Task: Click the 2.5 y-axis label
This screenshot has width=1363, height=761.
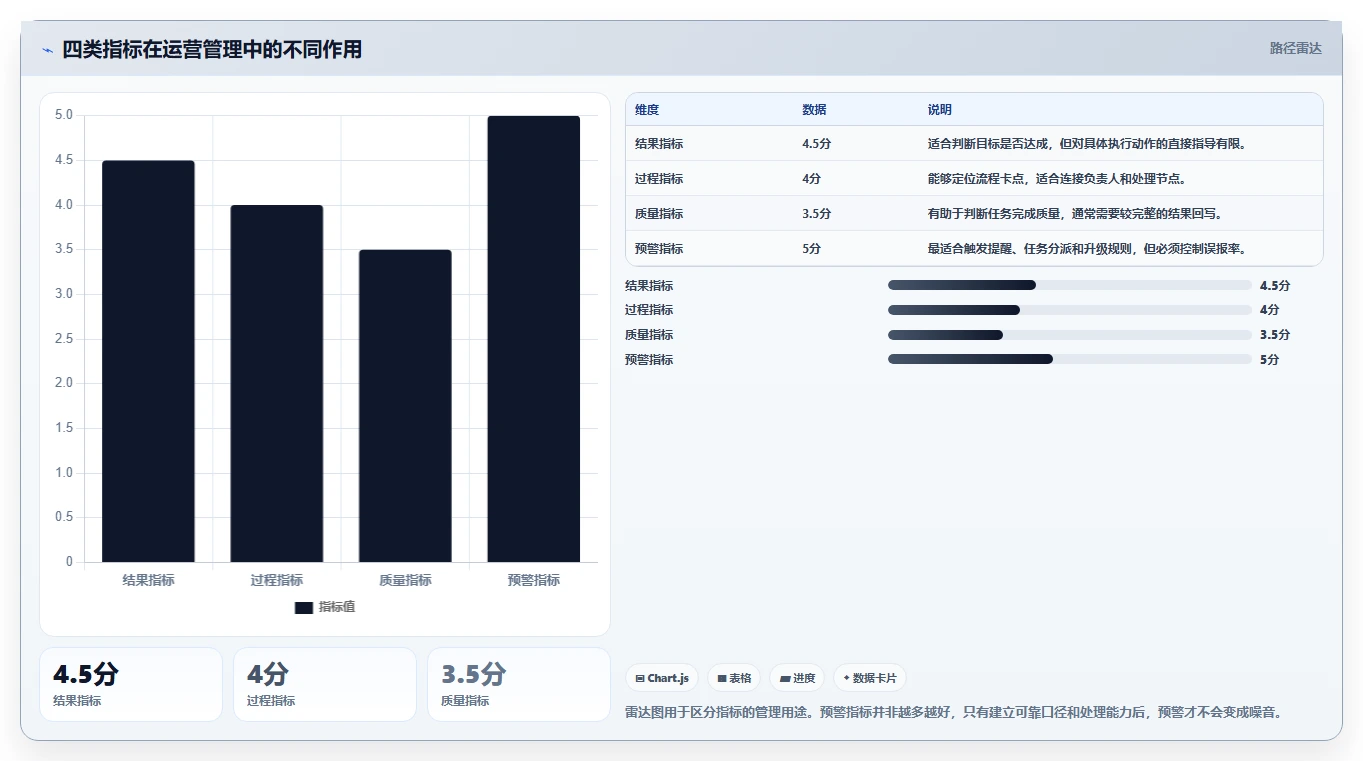Action: (x=64, y=339)
